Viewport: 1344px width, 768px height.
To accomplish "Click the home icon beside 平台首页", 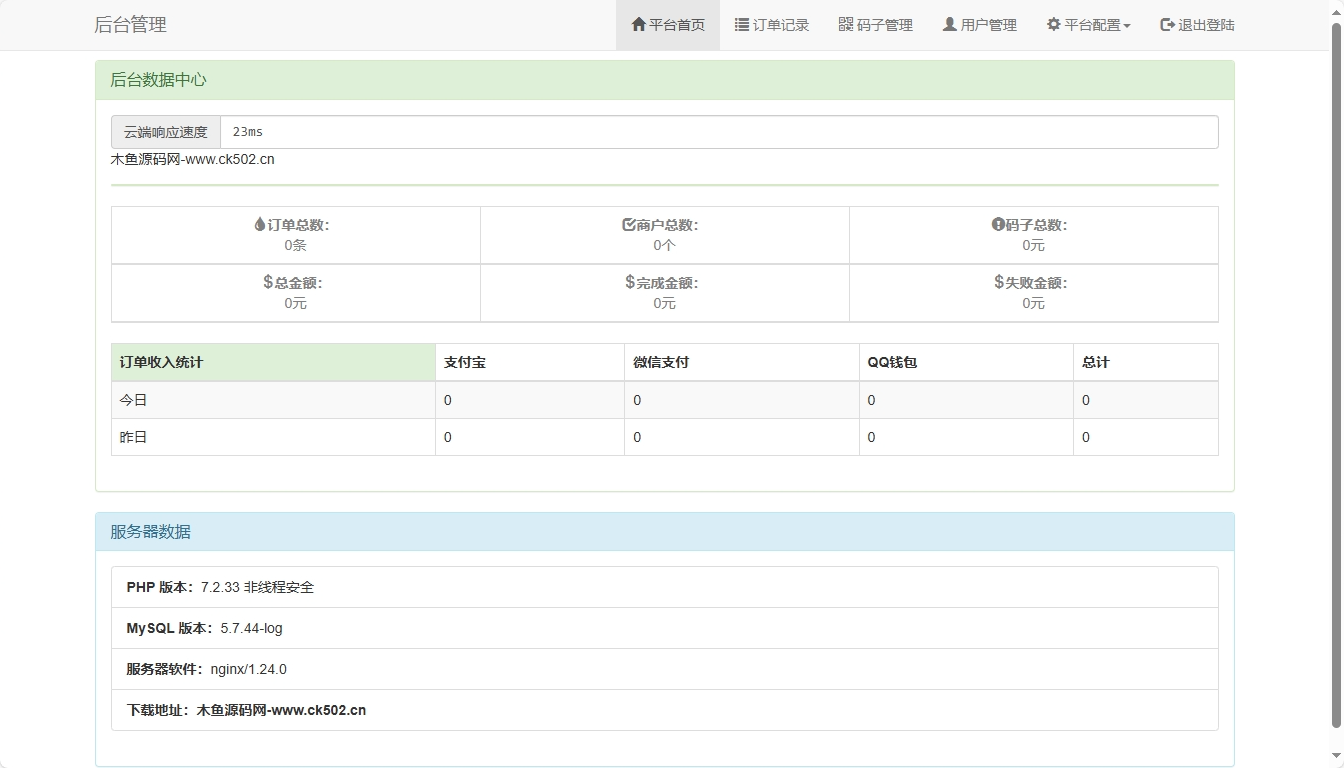I will 639,25.
